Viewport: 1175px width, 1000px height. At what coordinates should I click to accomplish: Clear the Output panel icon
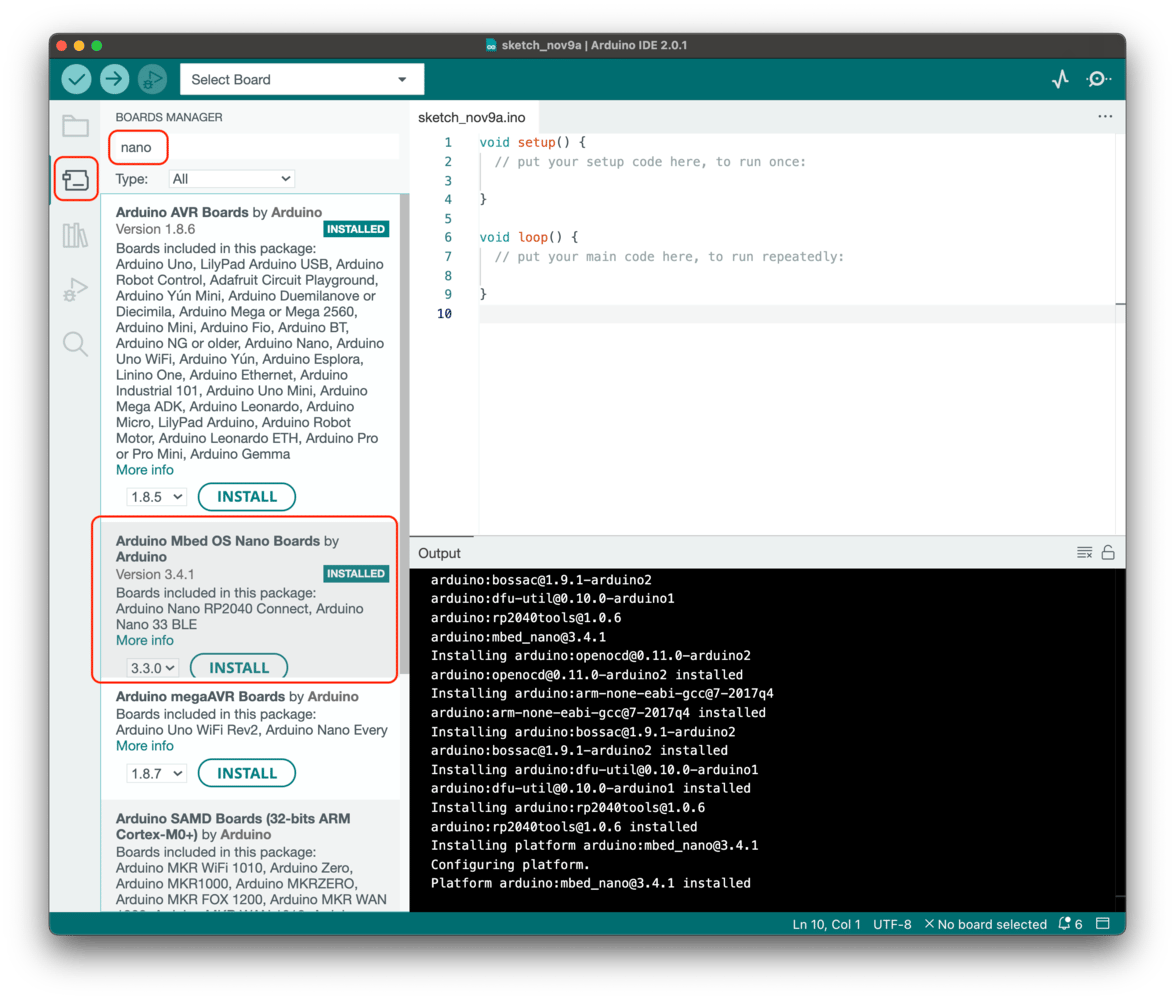[1084, 552]
